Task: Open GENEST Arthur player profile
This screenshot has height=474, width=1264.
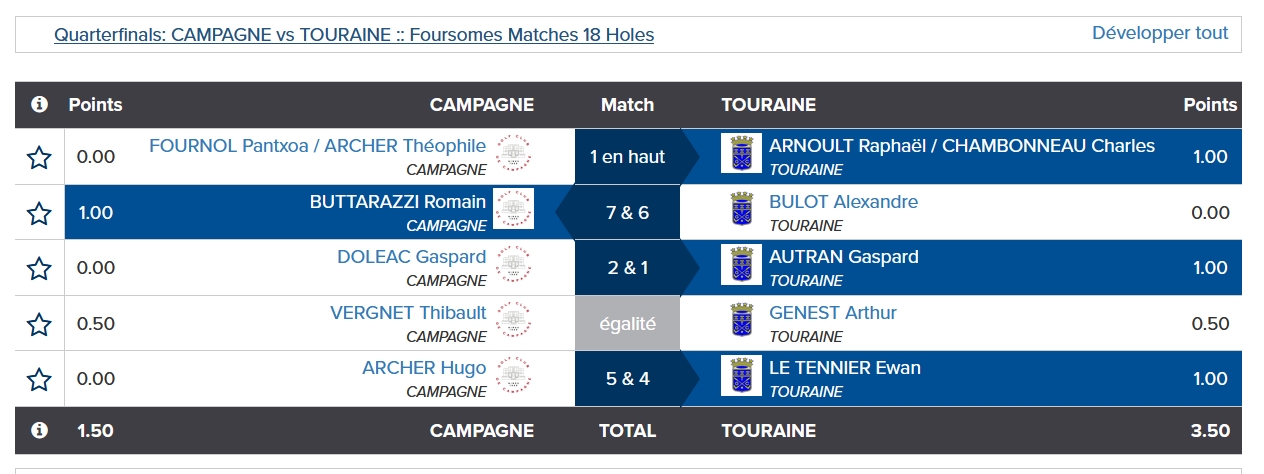Action: tap(833, 313)
